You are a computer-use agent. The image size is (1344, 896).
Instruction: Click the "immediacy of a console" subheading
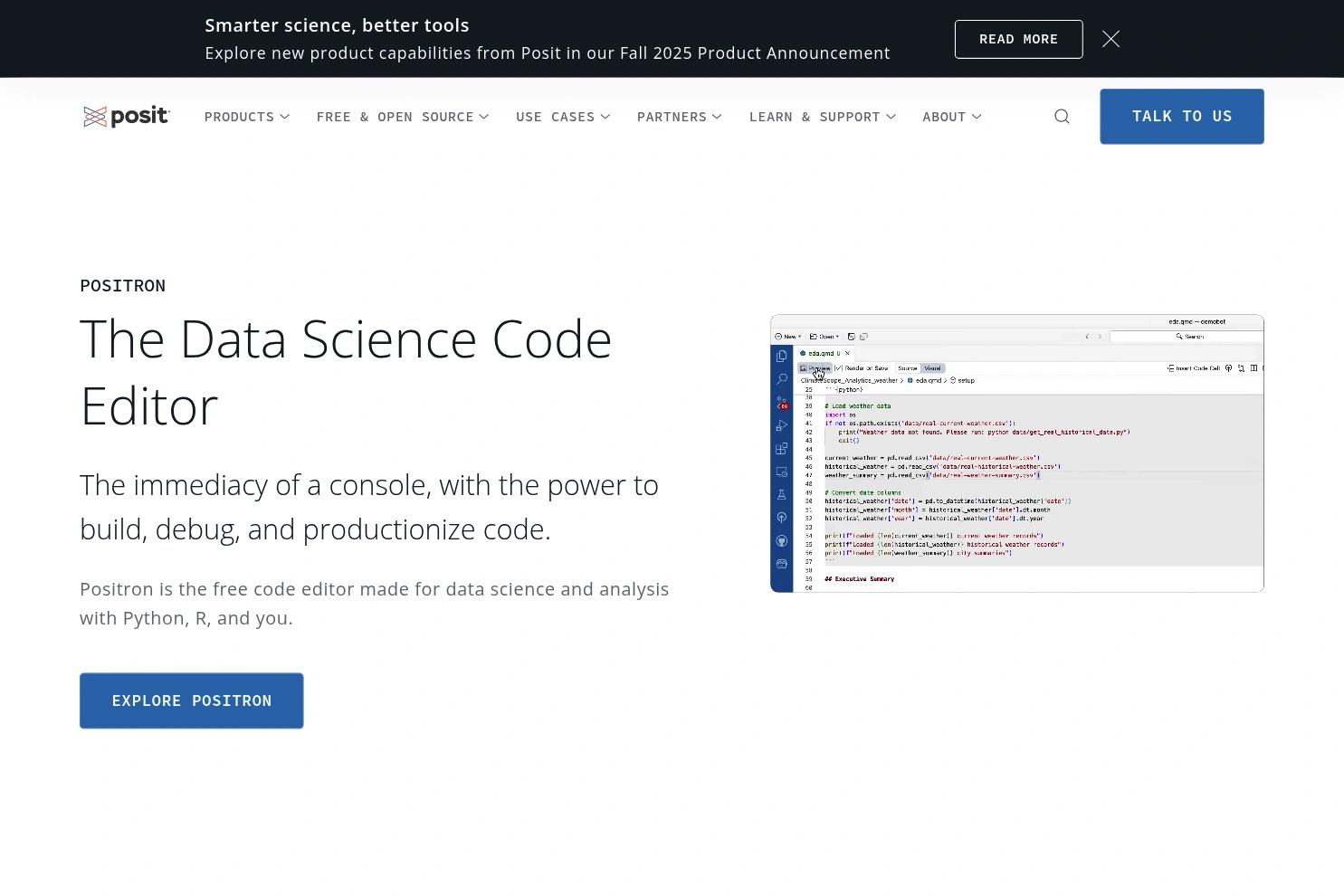[369, 507]
